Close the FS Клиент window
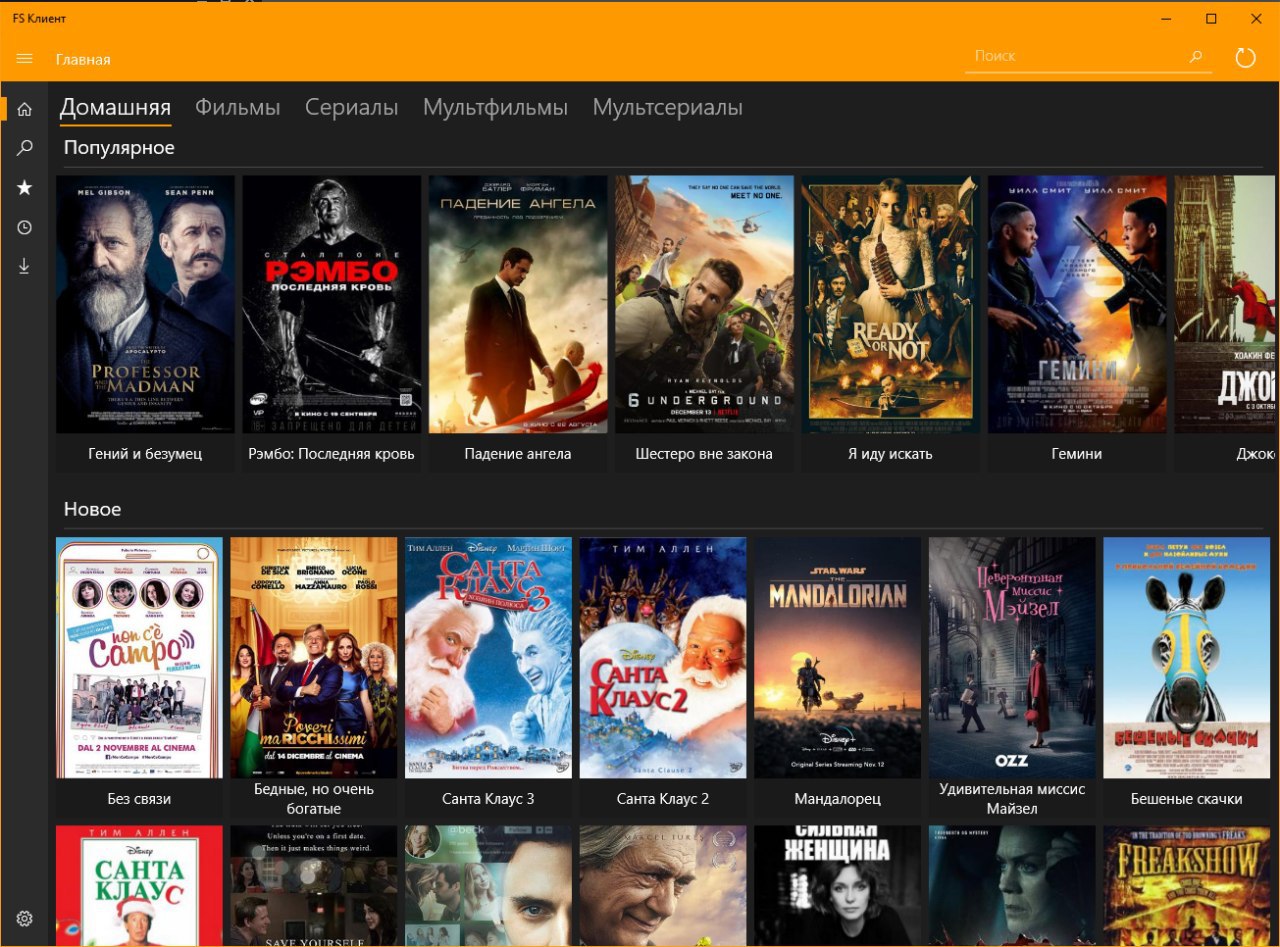The width and height of the screenshot is (1280, 947). click(x=1257, y=18)
